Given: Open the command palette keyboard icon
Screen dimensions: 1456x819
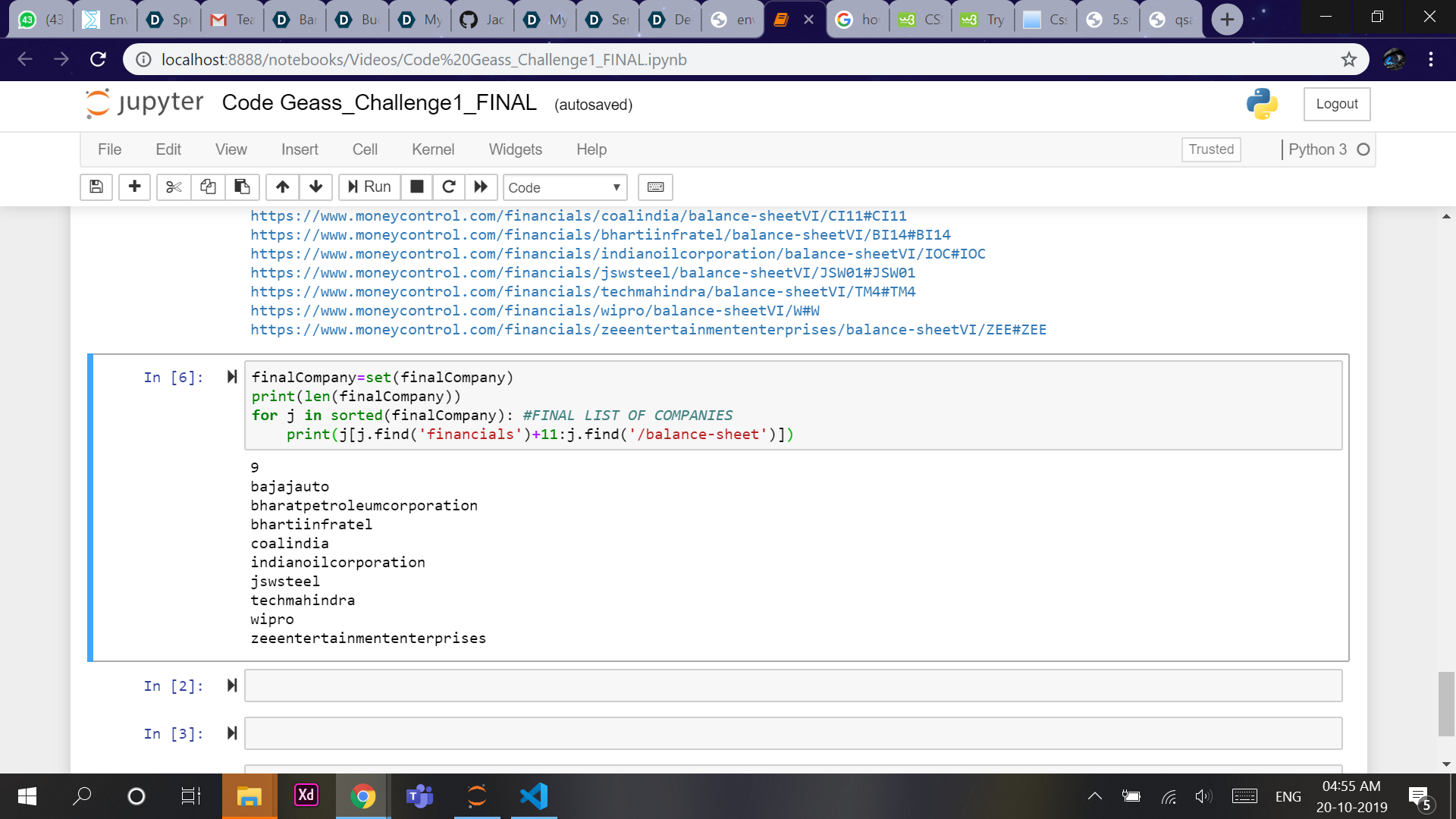Looking at the screenshot, I should coord(655,187).
